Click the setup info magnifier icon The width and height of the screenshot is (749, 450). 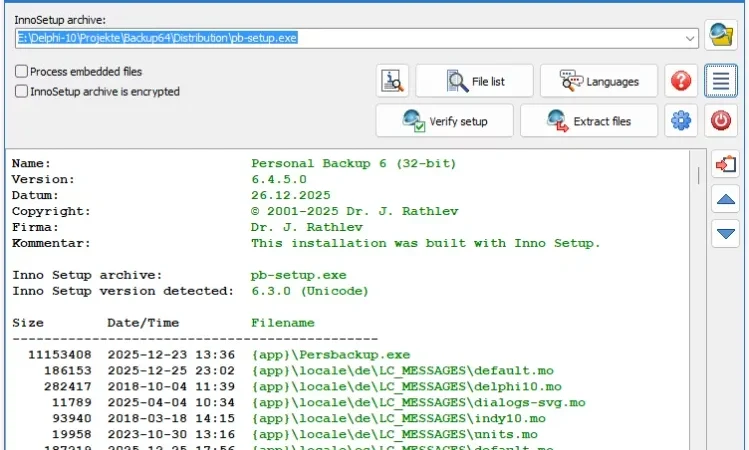coord(392,81)
